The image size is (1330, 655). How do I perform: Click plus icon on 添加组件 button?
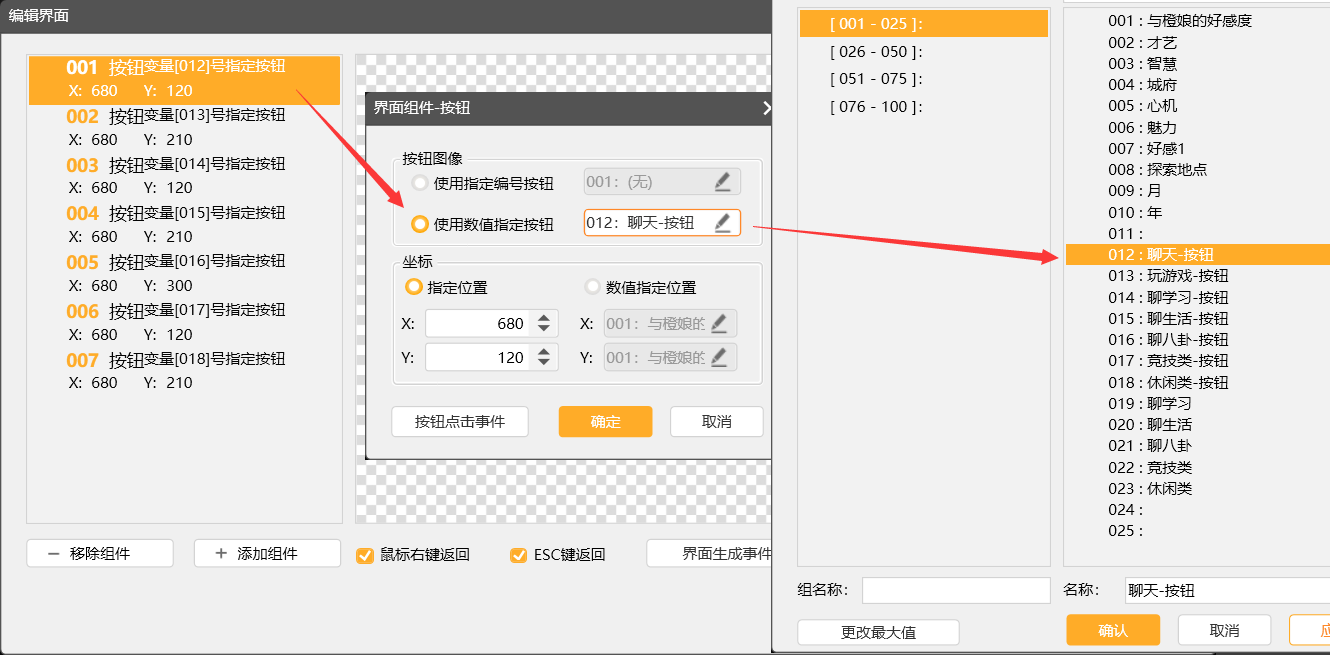pos(221,554)
